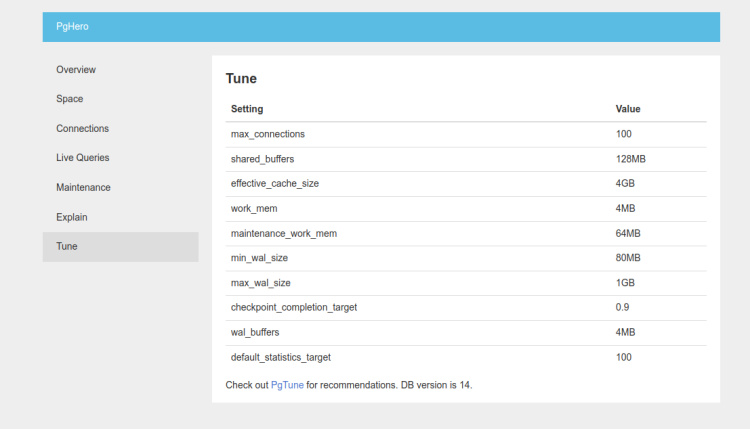Click the effective_cache_size setting name
The height and width of the screenshot is (429, 750).
(x=275, y=184)
